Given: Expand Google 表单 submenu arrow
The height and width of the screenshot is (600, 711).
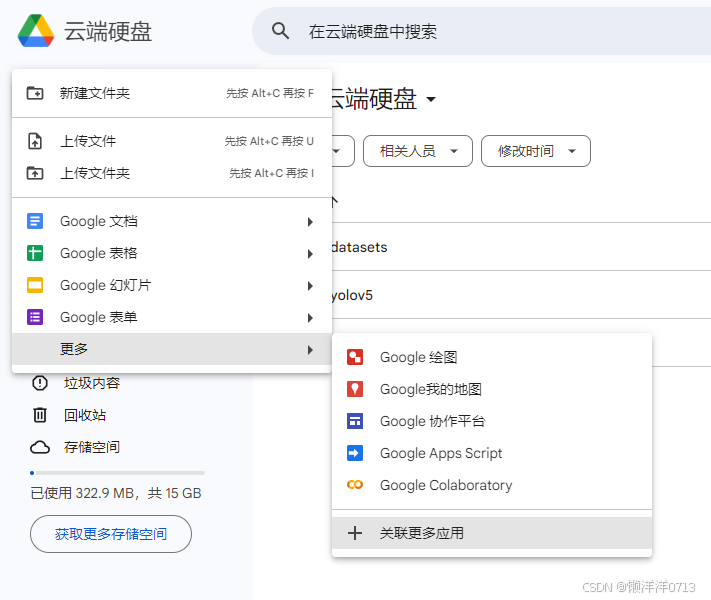Looking at the screenshot, I should [x=310, y=317].
